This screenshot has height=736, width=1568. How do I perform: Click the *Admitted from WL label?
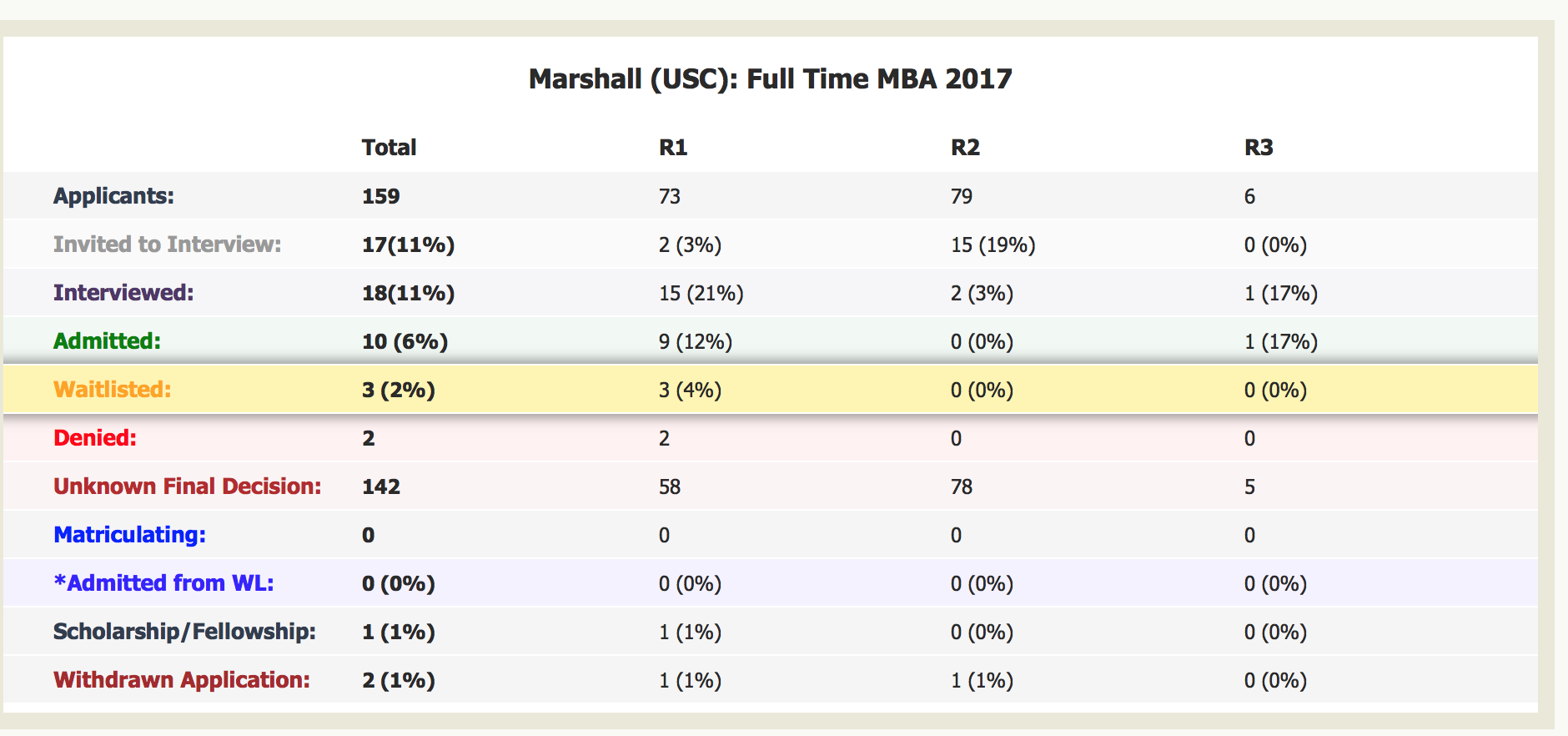click(163, 583)
